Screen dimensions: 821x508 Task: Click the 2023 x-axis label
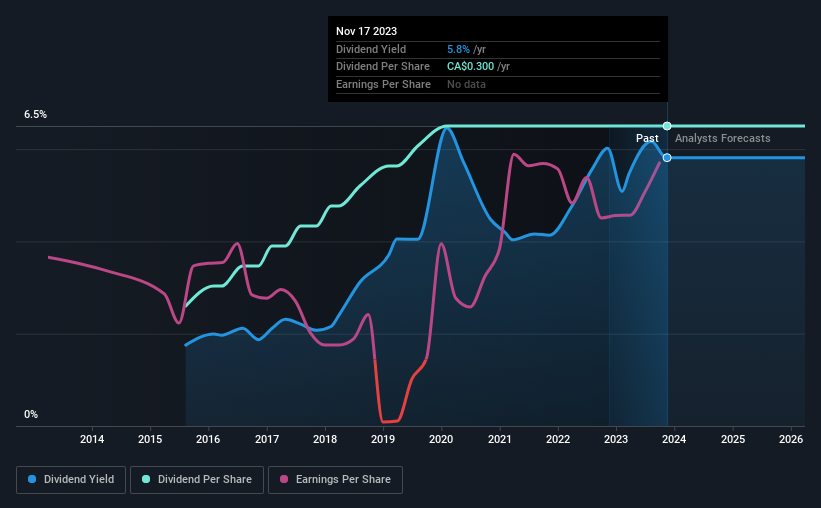(616, 439)
